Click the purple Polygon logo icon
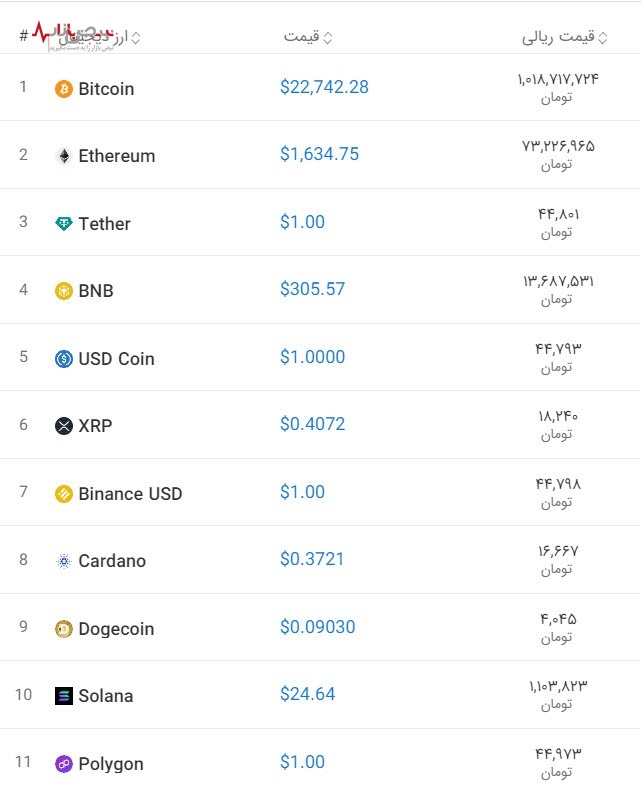The width and height of the screenshot is (641, 792). click(64, 764)
